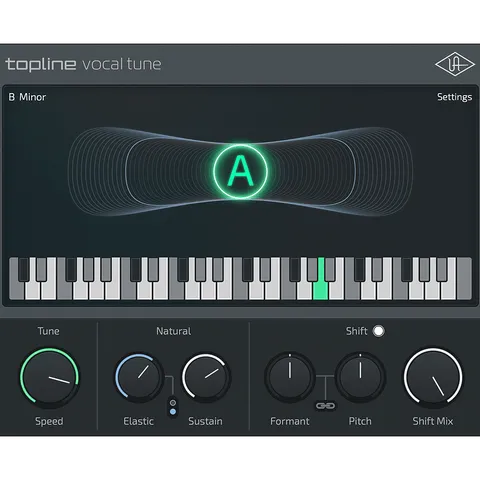
Task: Click the Tune section label
Action: 49,331
